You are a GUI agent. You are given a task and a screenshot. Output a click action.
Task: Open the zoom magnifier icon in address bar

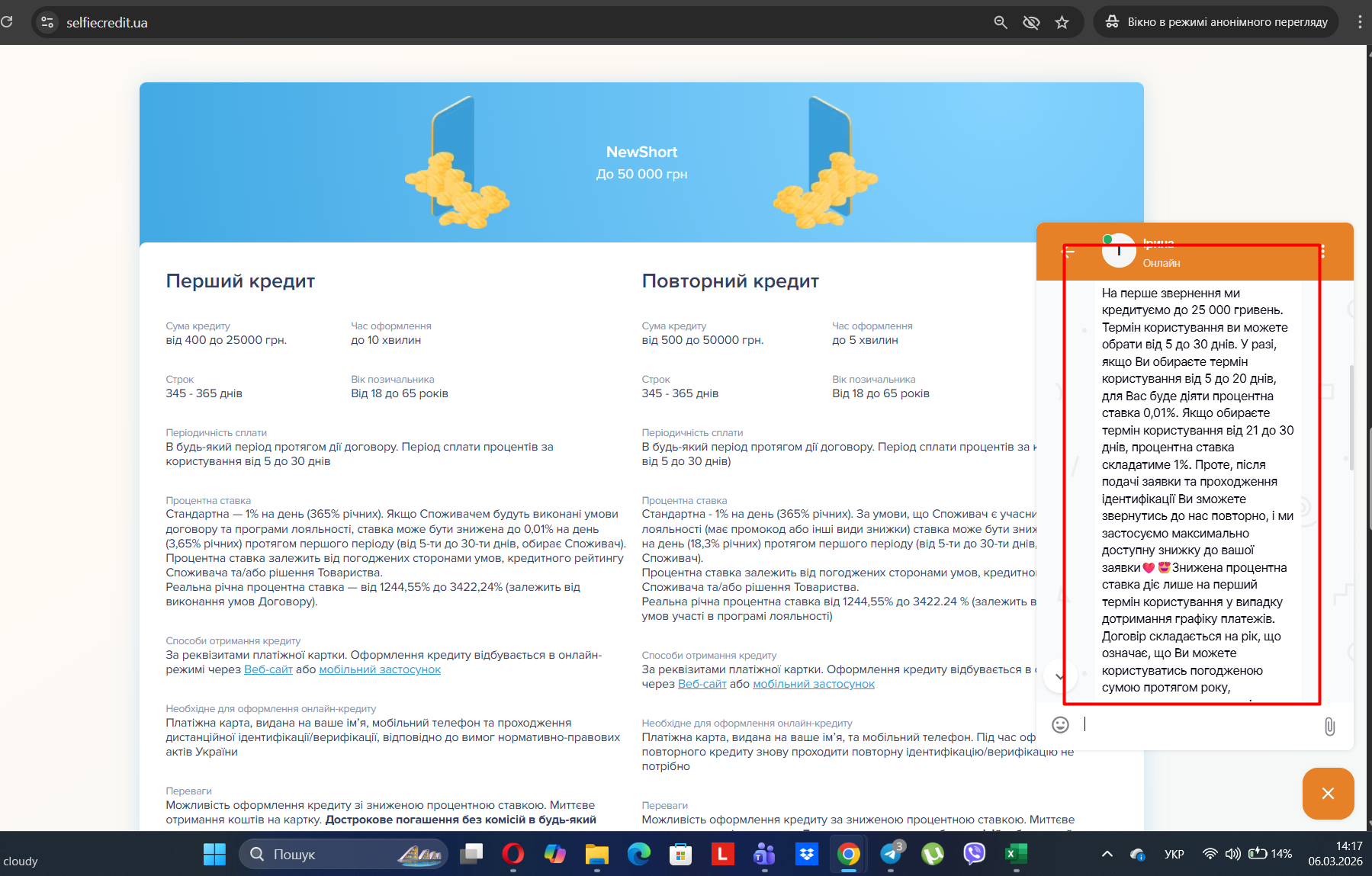click(x=1001, y=22)
